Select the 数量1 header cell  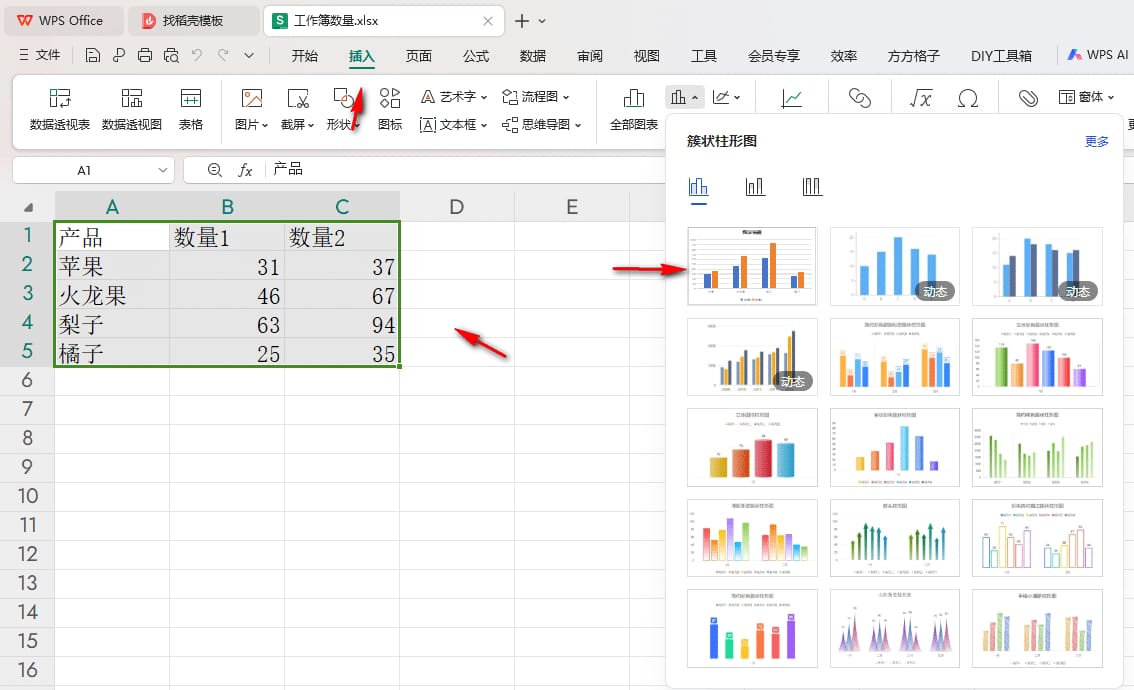click(x=227, y=237)
